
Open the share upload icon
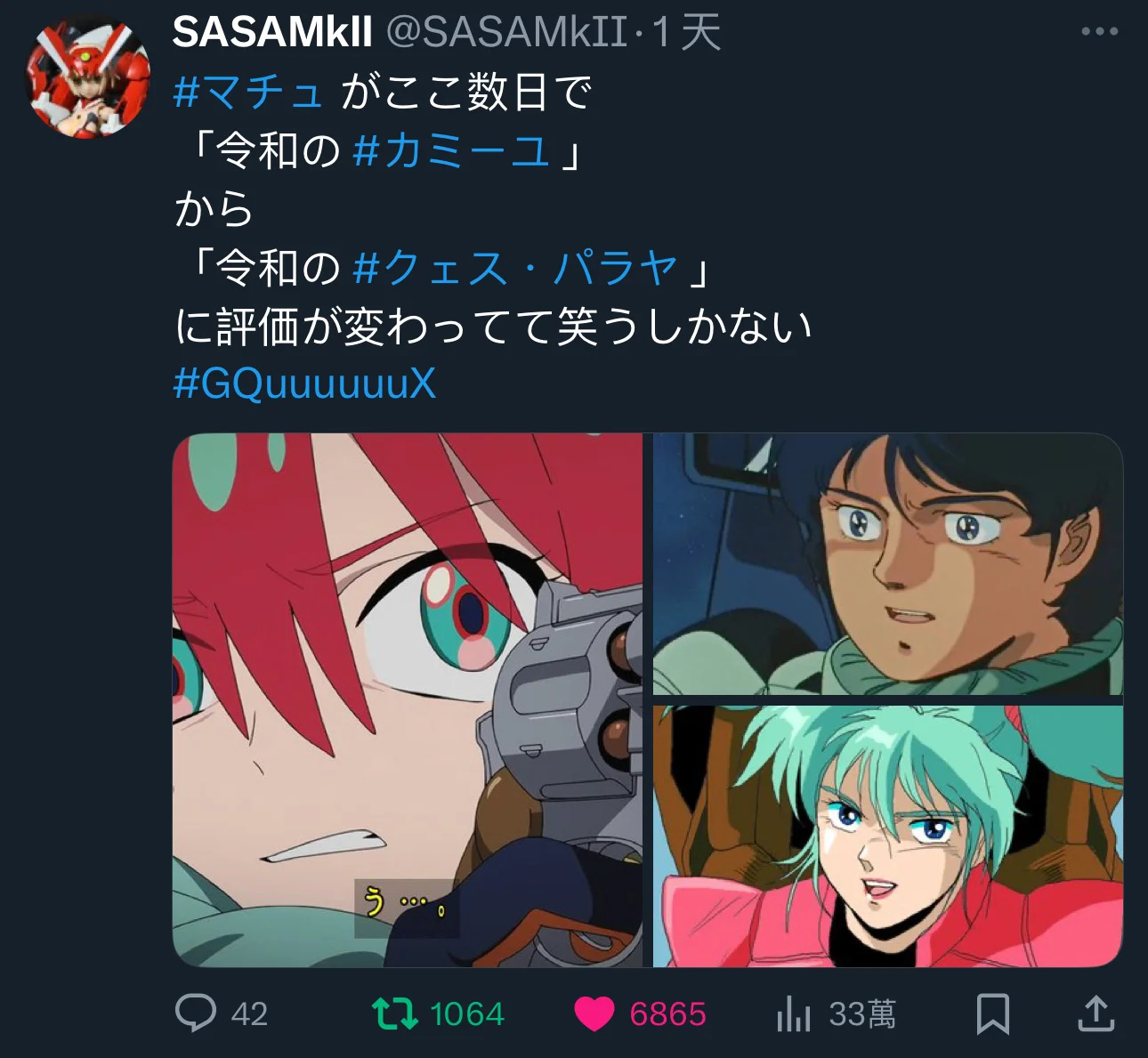coord(1096,1013)
